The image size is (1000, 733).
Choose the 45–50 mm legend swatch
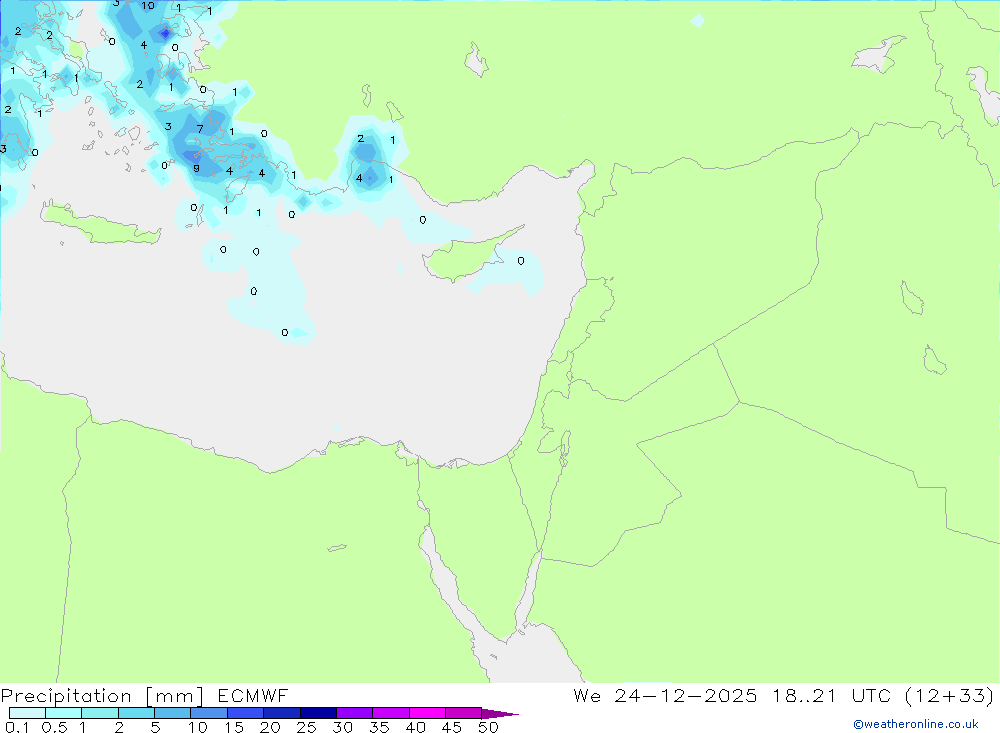(464, 713)
